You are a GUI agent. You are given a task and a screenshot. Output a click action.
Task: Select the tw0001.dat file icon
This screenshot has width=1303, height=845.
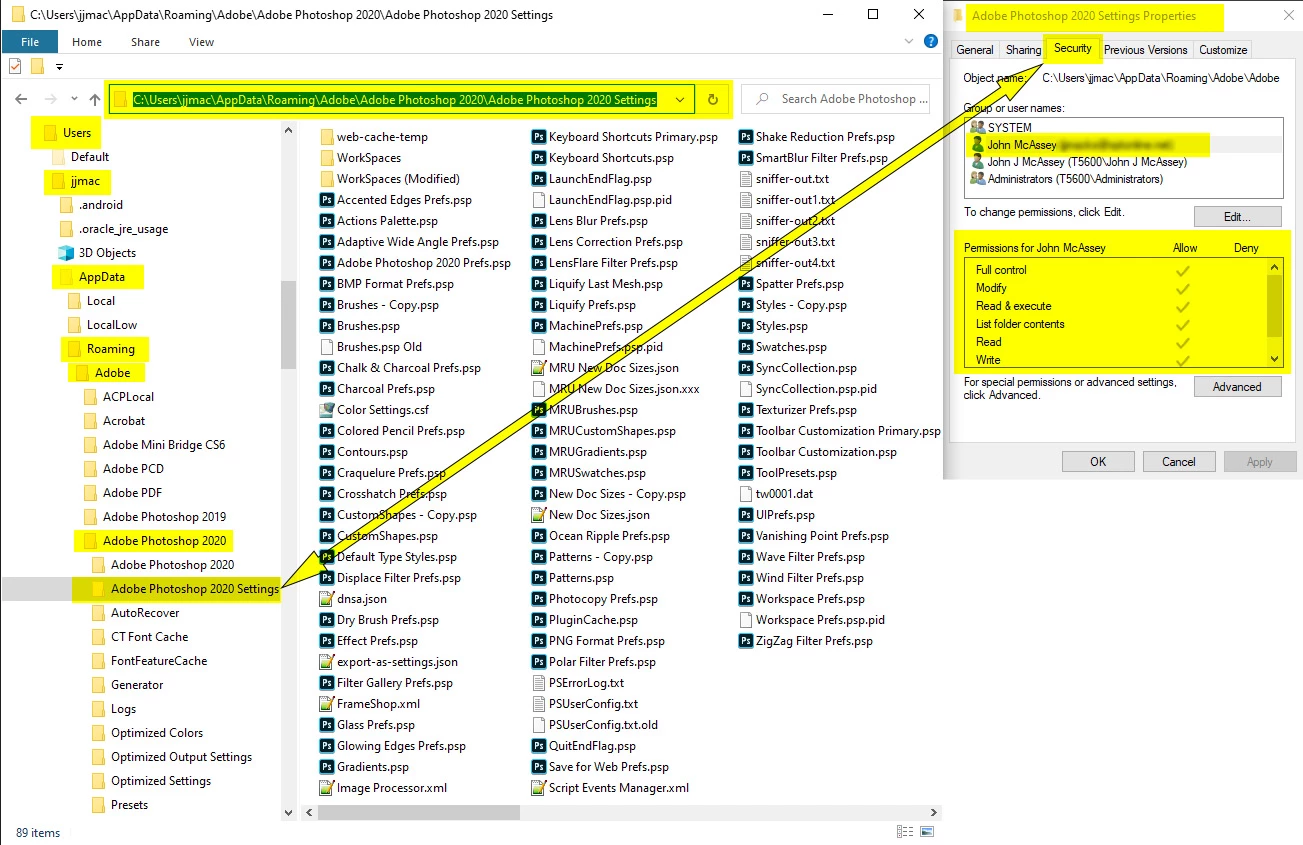coord(746,494)
